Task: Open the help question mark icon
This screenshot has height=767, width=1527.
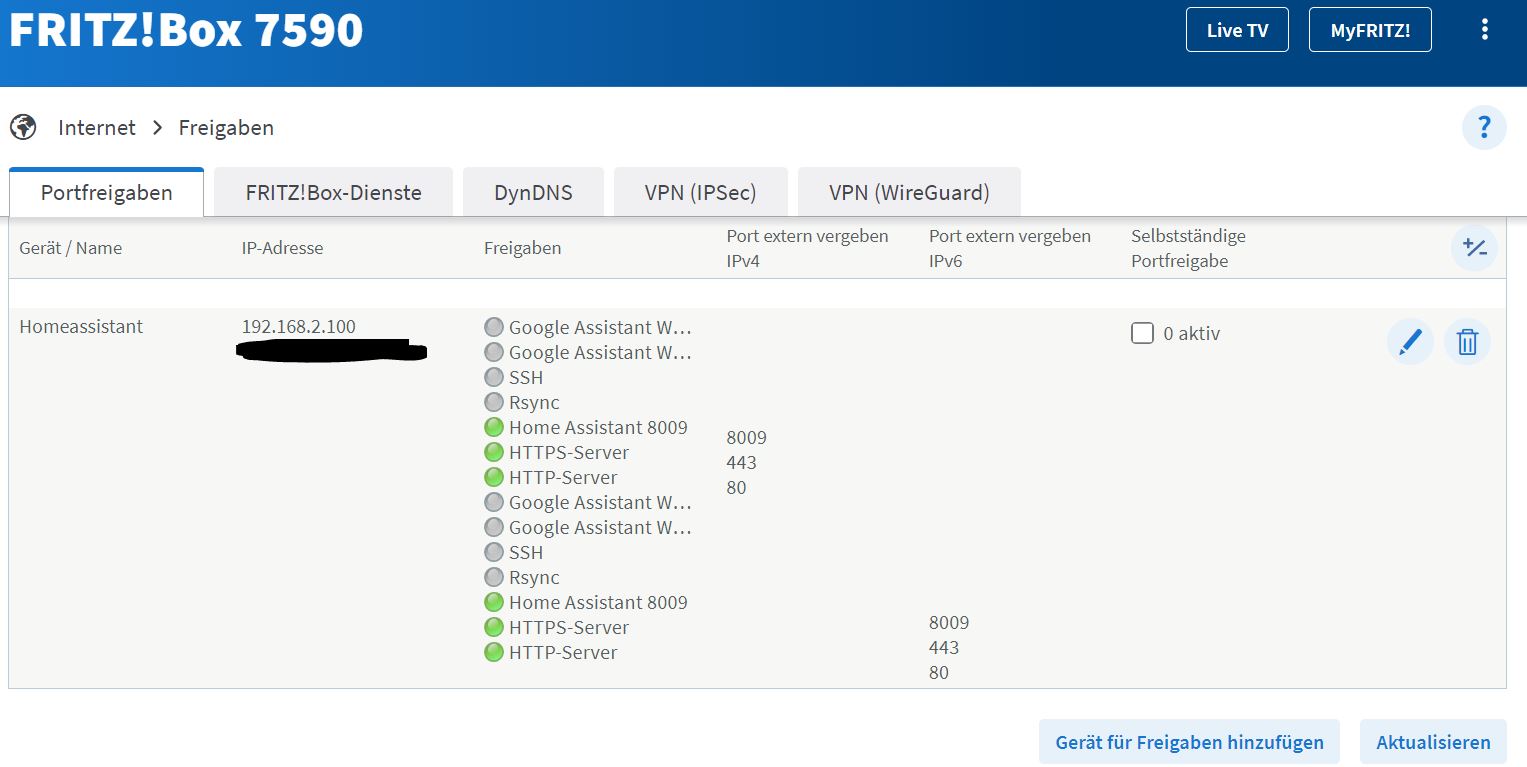Action: coord(1484,127)
